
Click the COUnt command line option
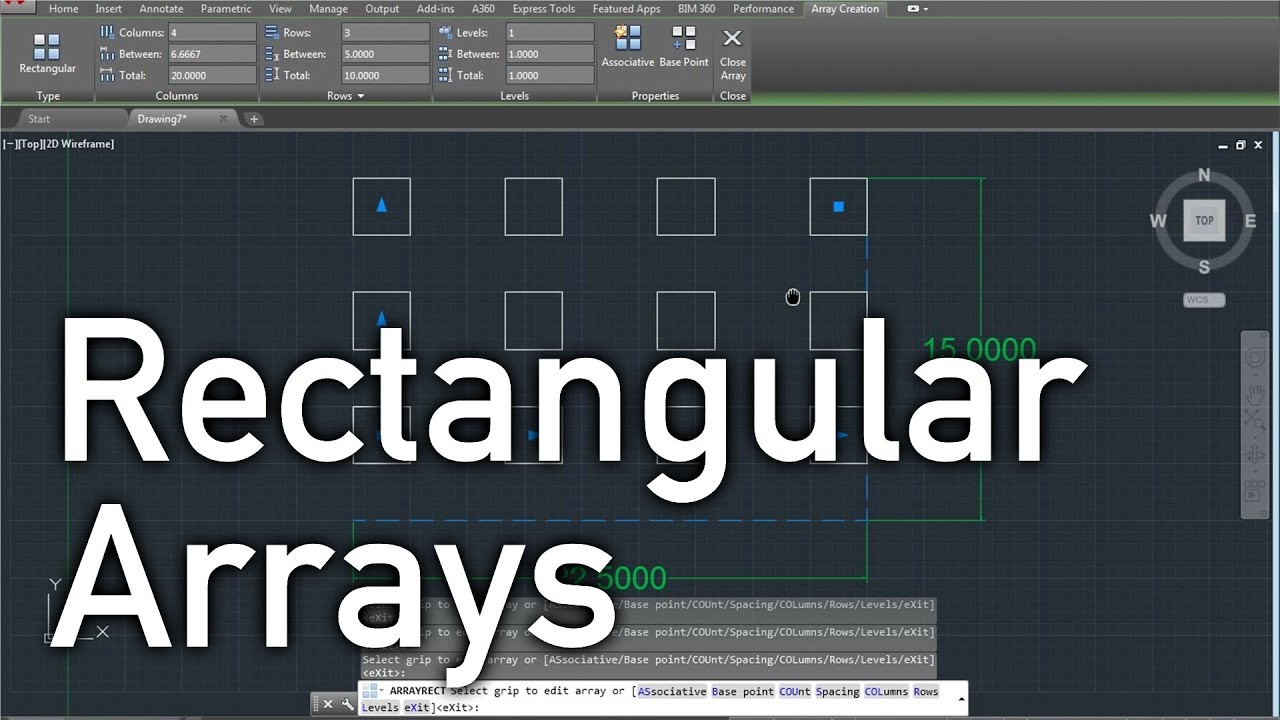pyautogui.click(x=795, y=692)
